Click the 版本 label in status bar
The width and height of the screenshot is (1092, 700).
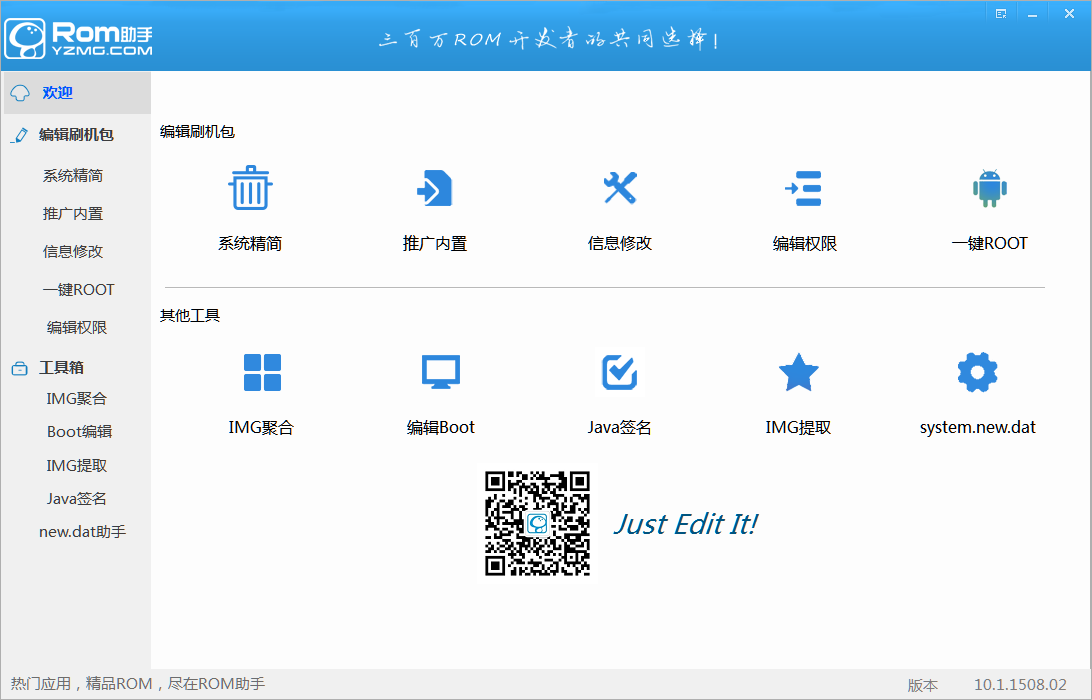coord(923,685)
